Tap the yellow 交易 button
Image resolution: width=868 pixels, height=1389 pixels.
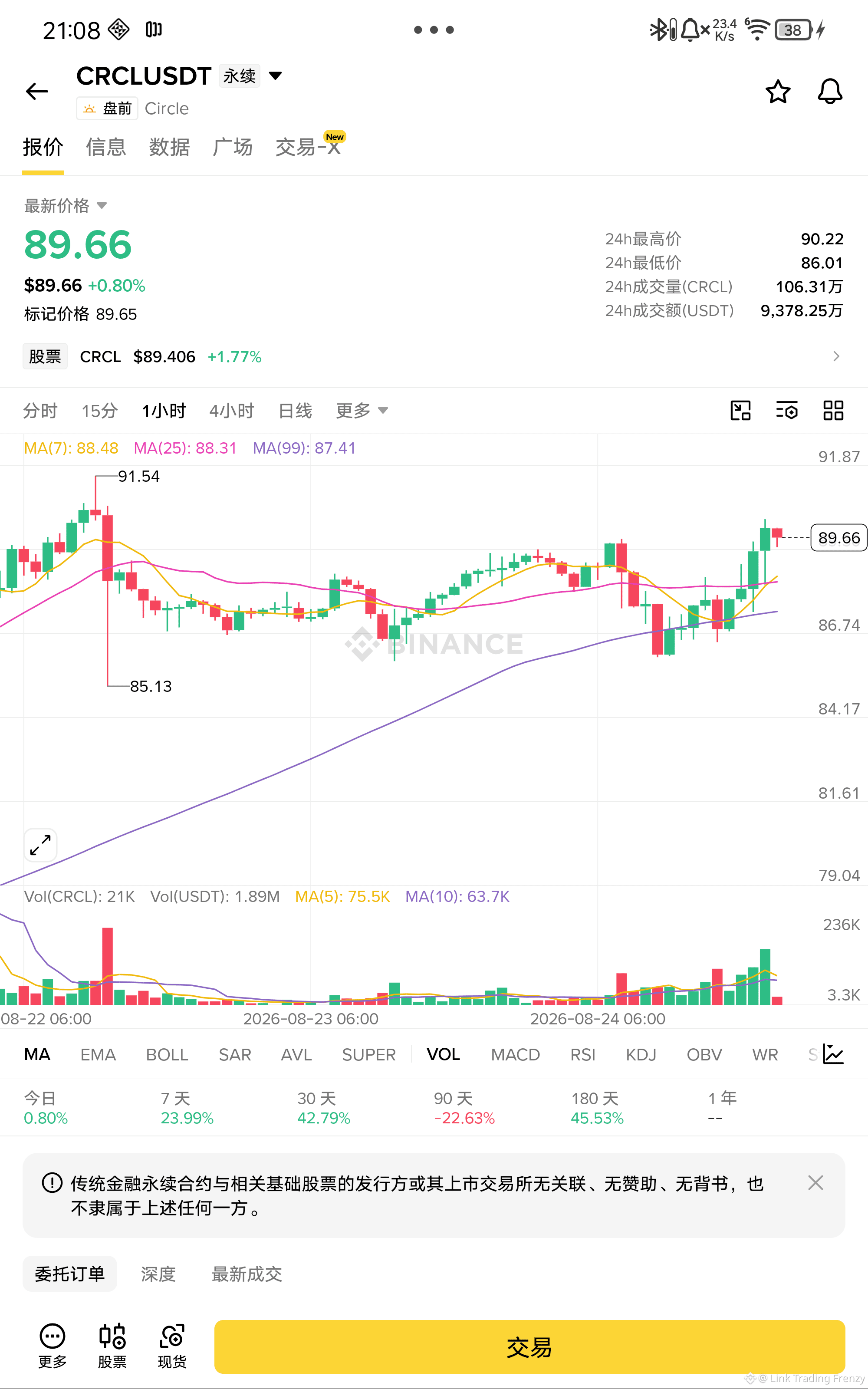529,1346
